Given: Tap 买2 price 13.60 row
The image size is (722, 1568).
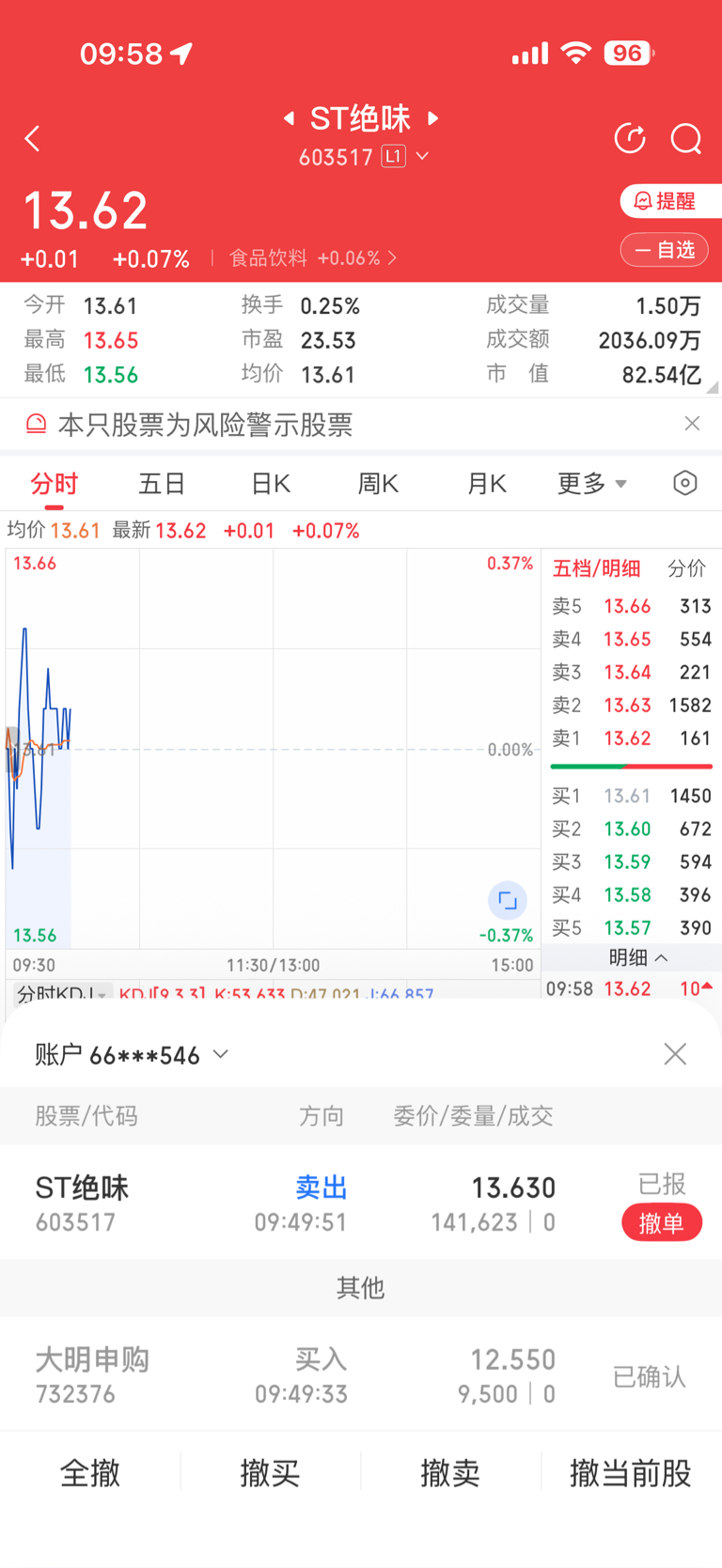Looking at the screenshot, I should (x=632, y=829).
